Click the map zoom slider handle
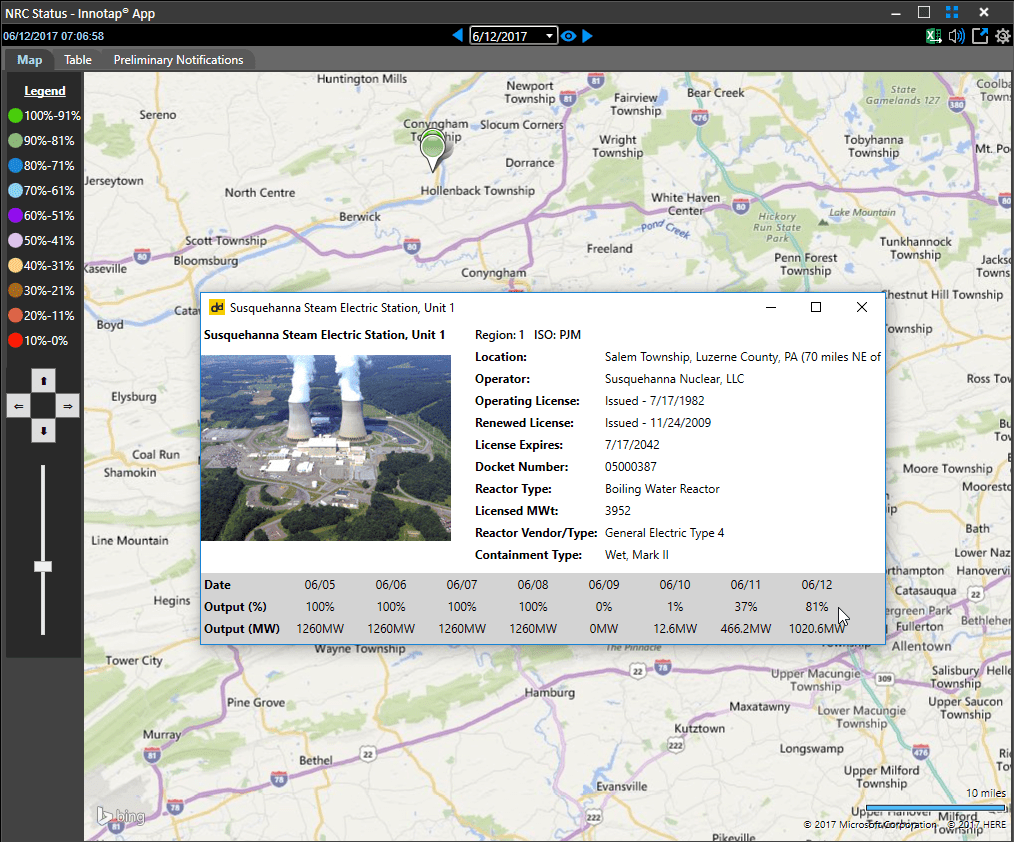The width and height of the screenshot is (1014, 842). click(x=43, y=567)
